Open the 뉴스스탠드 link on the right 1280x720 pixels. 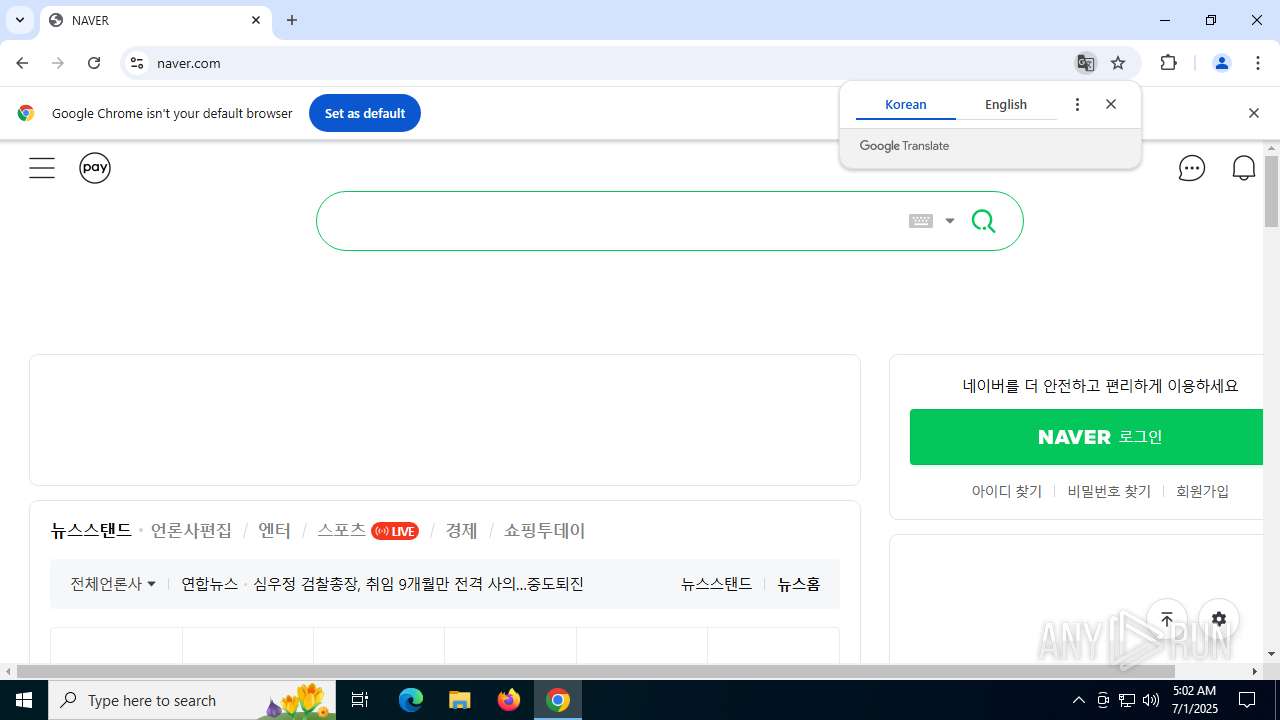(x=716, y=584)
